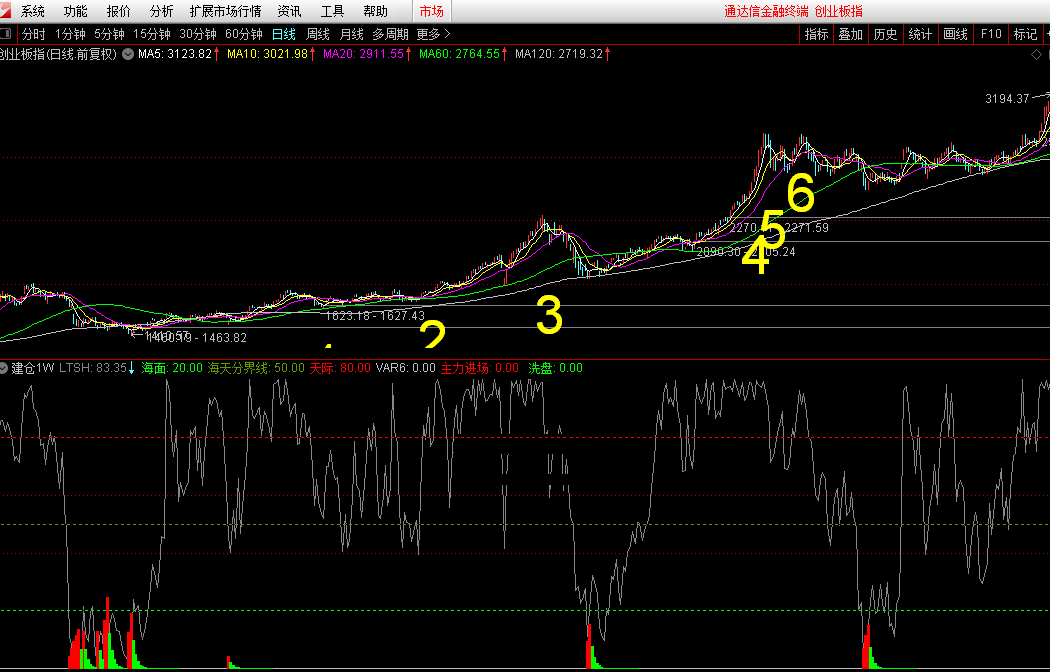Click the 海天分界线: 50.00 label
Screen dimensions: 1050x672
[256, 367]
